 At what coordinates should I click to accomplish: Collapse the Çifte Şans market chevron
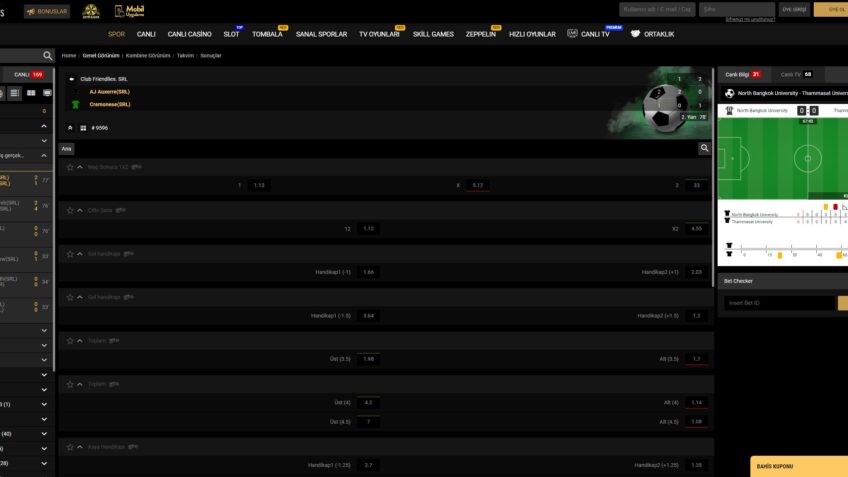tap(80, 211)
